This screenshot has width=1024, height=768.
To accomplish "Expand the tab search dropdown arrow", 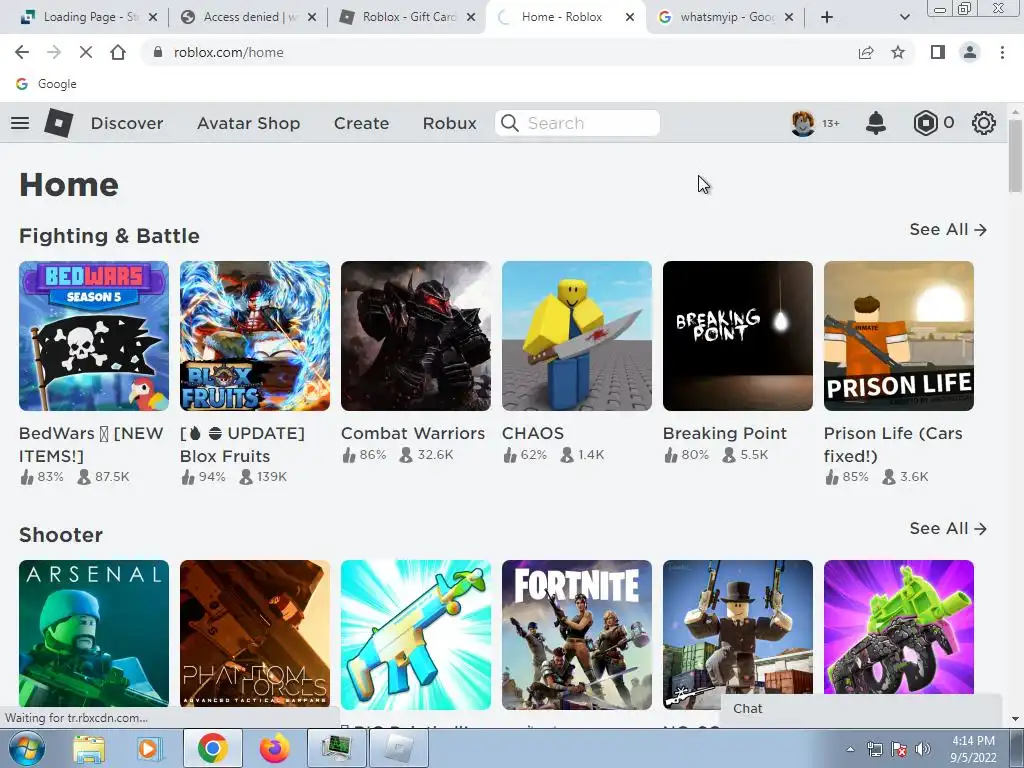I will (904, 17).
